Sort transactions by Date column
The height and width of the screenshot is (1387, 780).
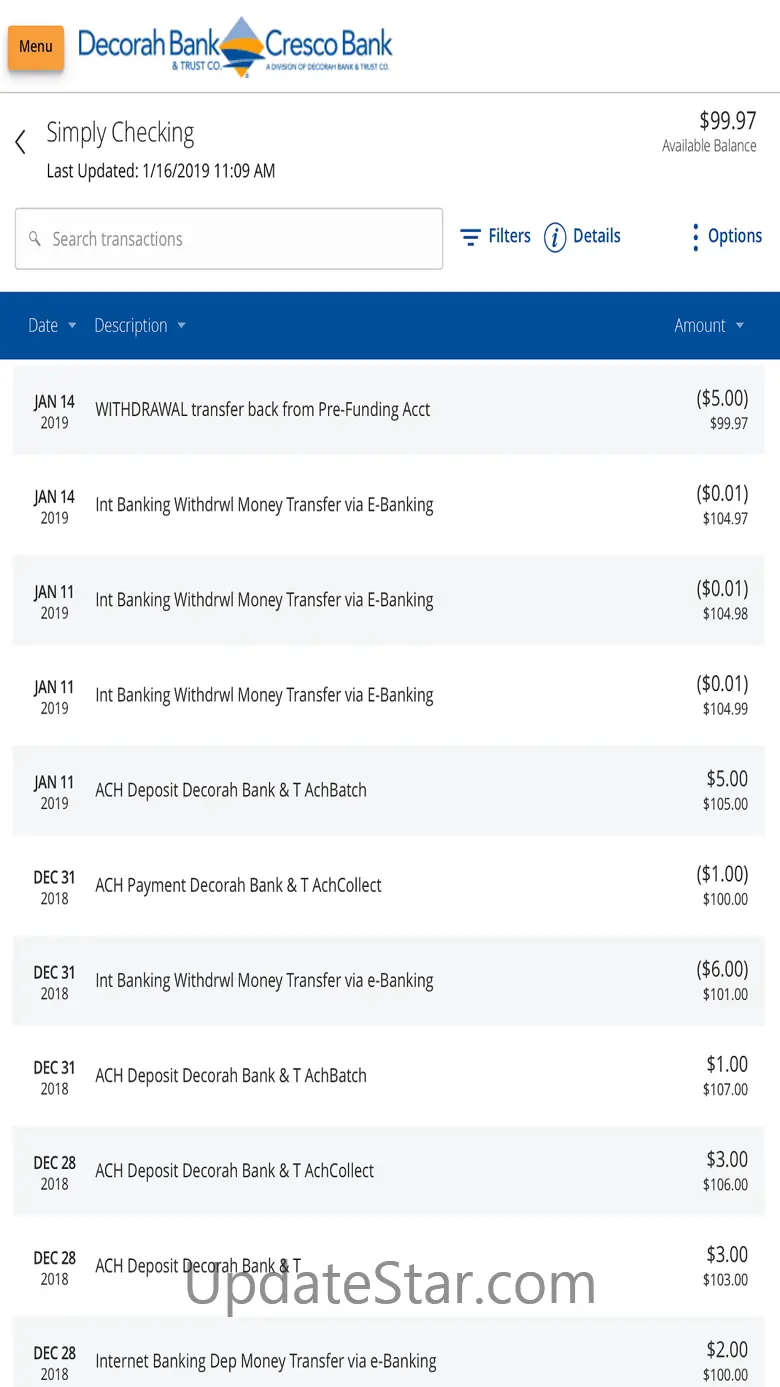tap(52, 326)
